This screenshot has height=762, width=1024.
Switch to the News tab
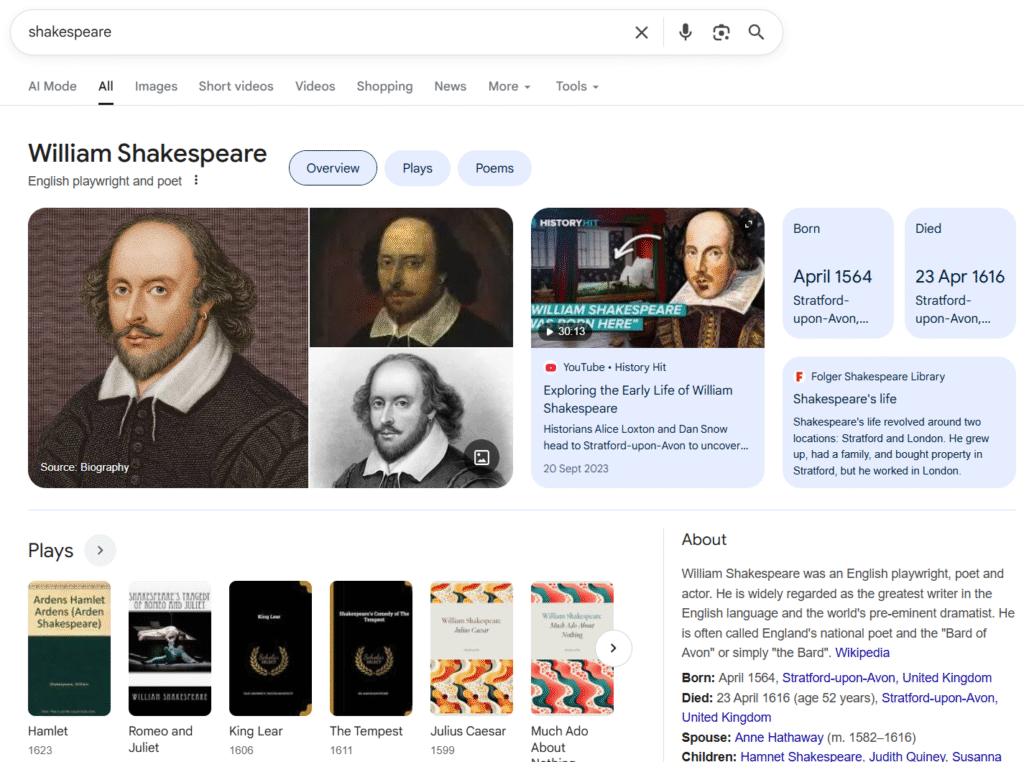[450, 86]
